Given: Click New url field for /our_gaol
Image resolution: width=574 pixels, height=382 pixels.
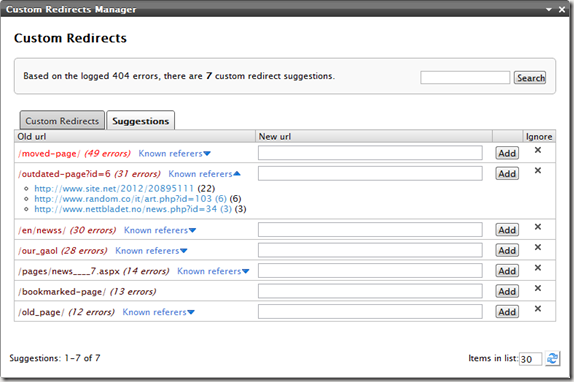Looking at the screenshot, I should [x=370, y=250].
